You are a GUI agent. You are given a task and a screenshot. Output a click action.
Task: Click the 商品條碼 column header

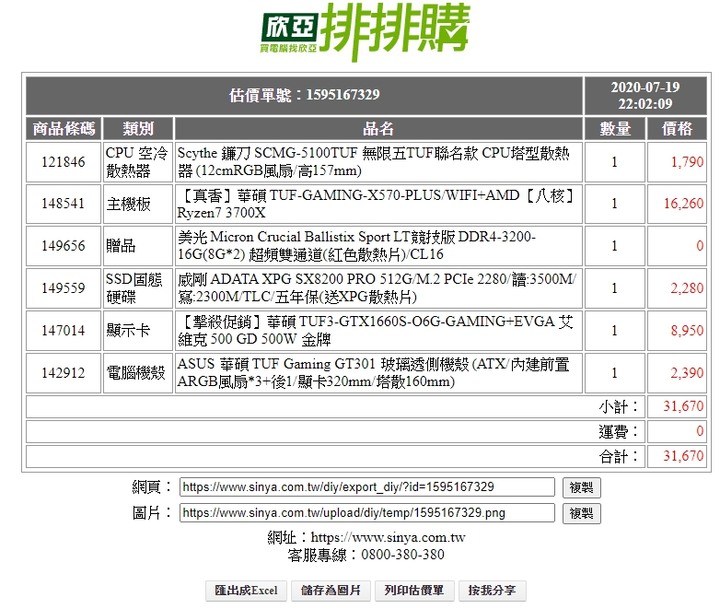tap(63, 129)
